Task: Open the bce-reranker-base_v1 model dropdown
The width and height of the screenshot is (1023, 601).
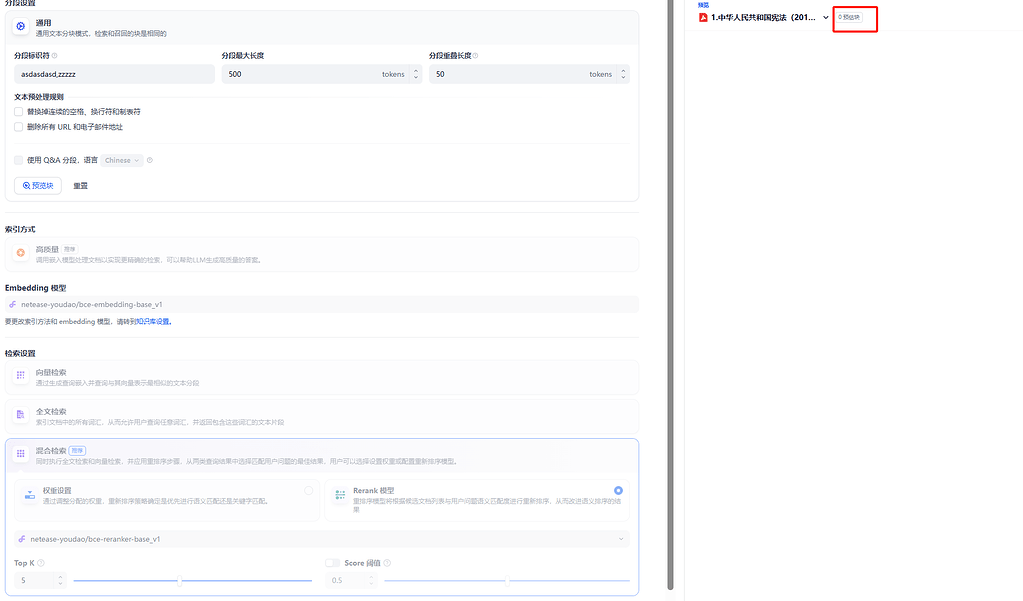Action: pyautogui.click(x=322, y=539)
